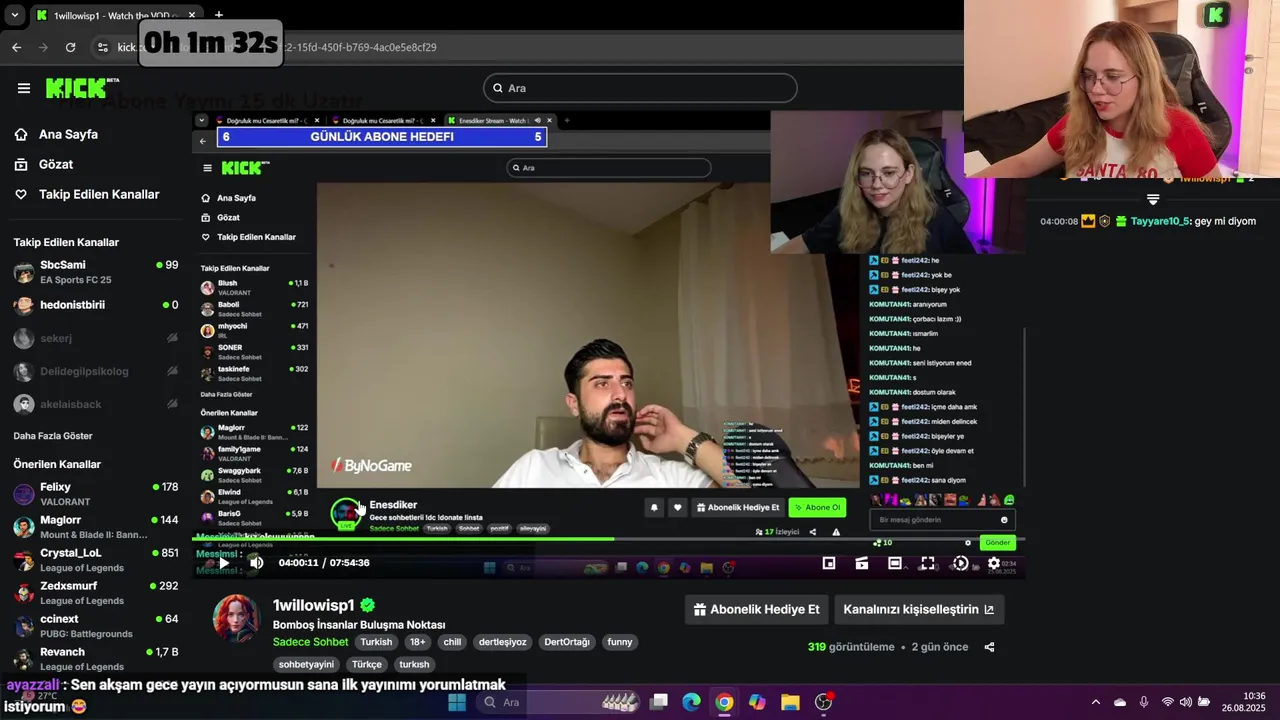The image size is (1280, 720).
Task: Open akelaisback in followed channels
Action: tap(95, 404)
